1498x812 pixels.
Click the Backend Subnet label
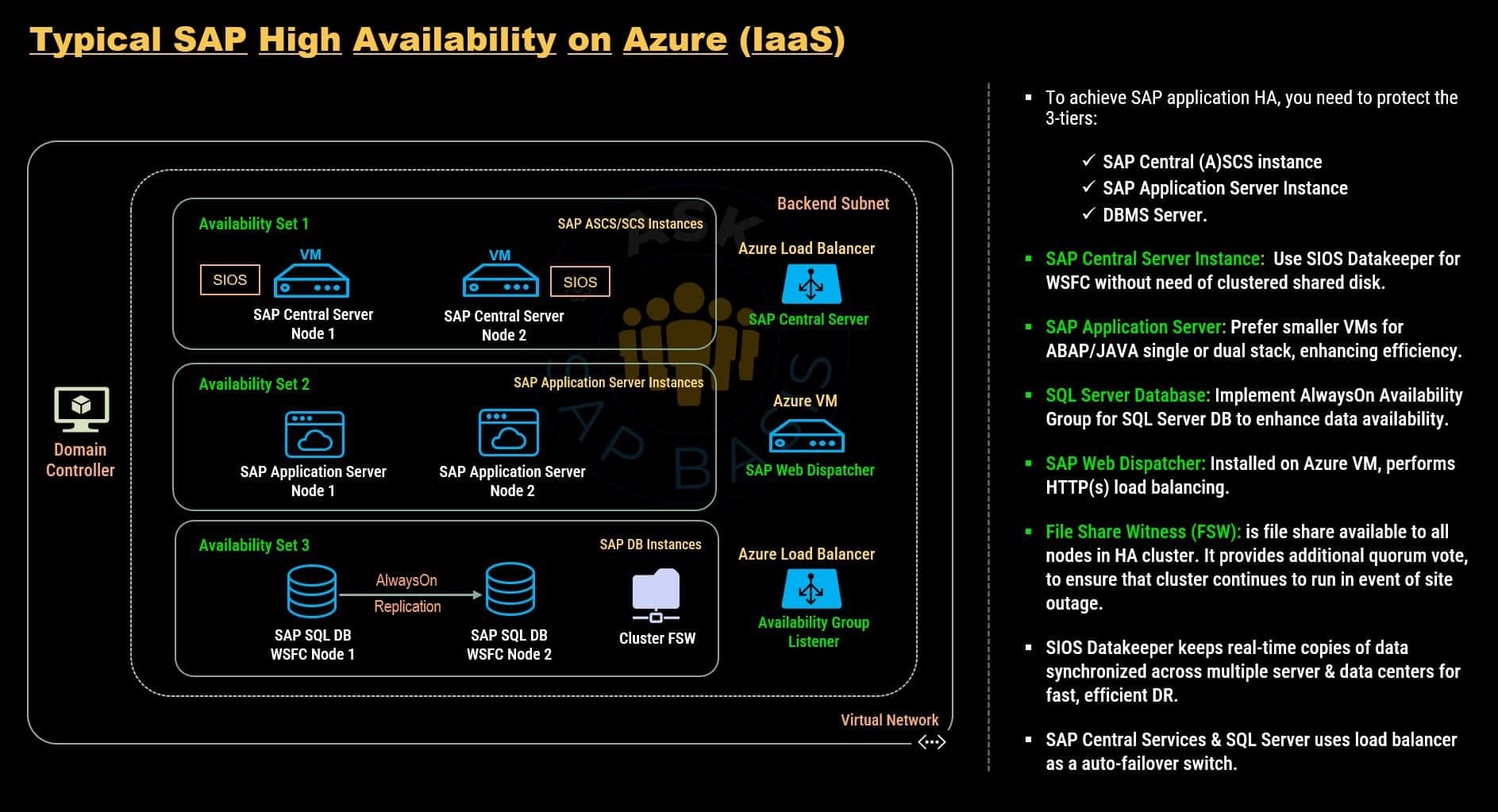coord(833,203)
